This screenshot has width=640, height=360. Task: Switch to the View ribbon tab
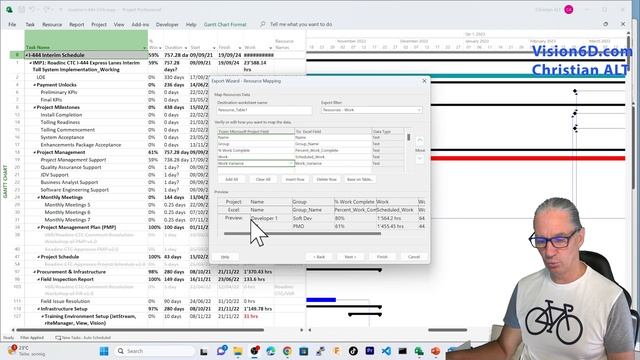point(119,24)
